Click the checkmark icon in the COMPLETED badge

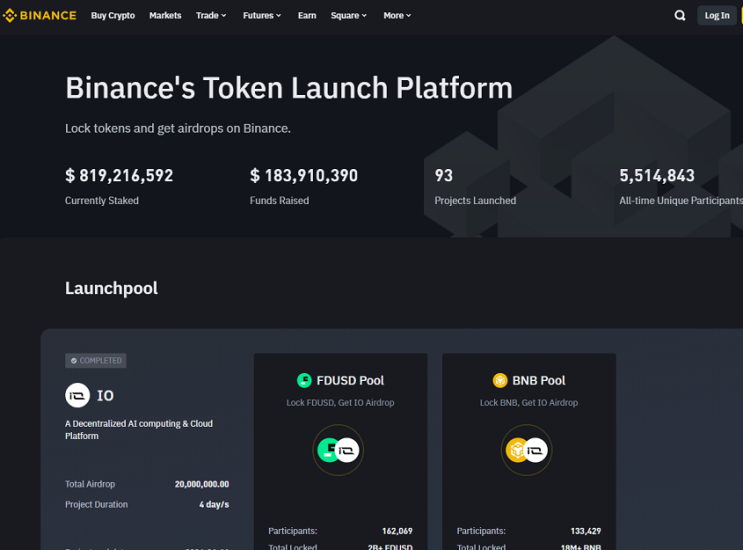pos(74,361)
